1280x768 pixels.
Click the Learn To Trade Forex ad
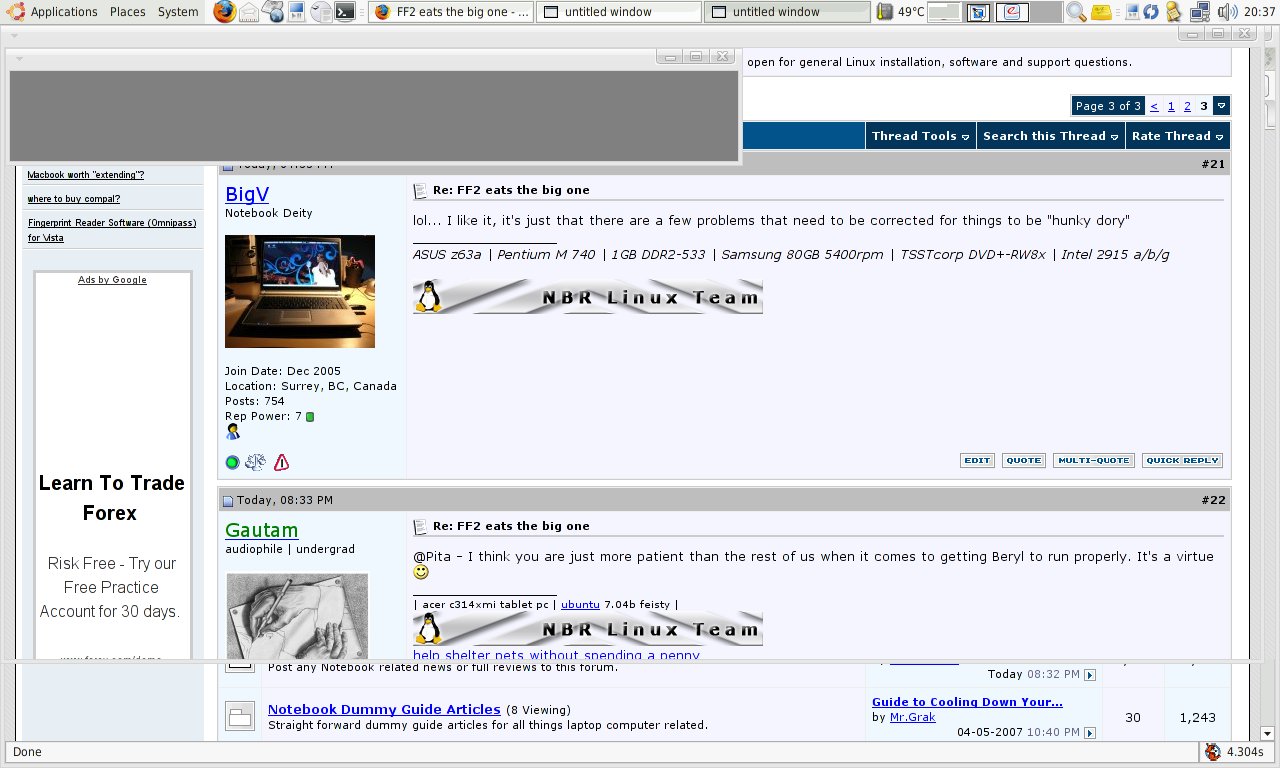tap(112, 498)
